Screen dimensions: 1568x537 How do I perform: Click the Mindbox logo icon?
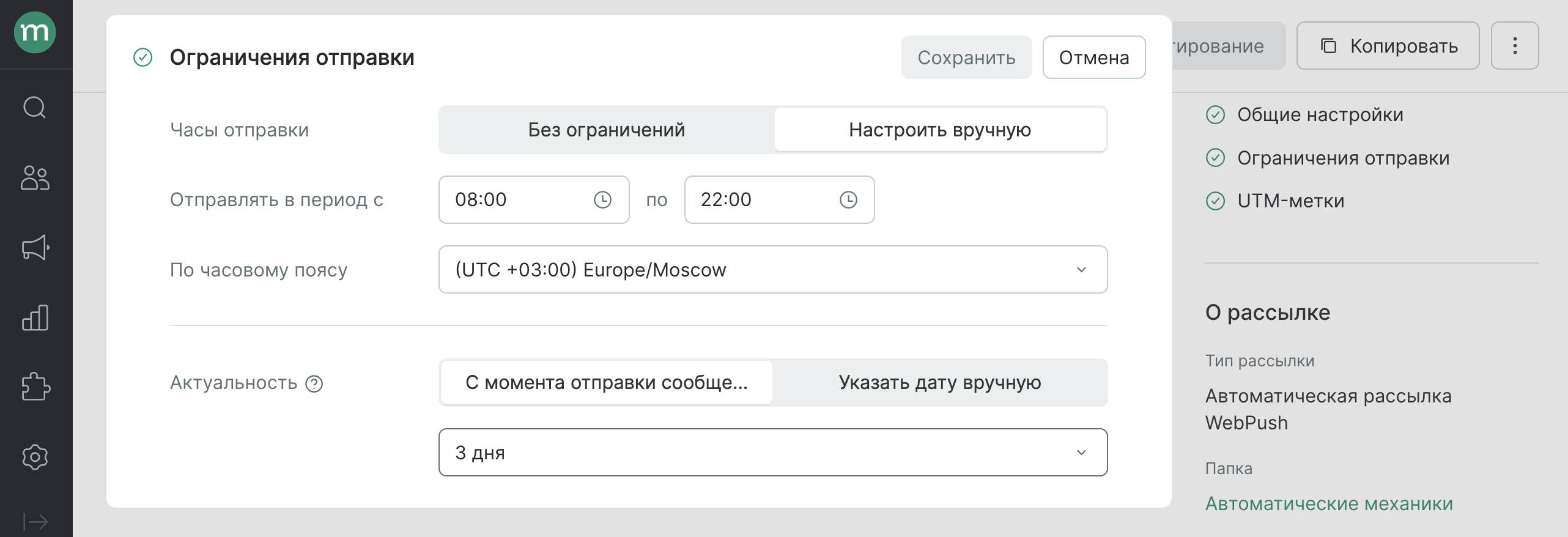tap(35, 32)
